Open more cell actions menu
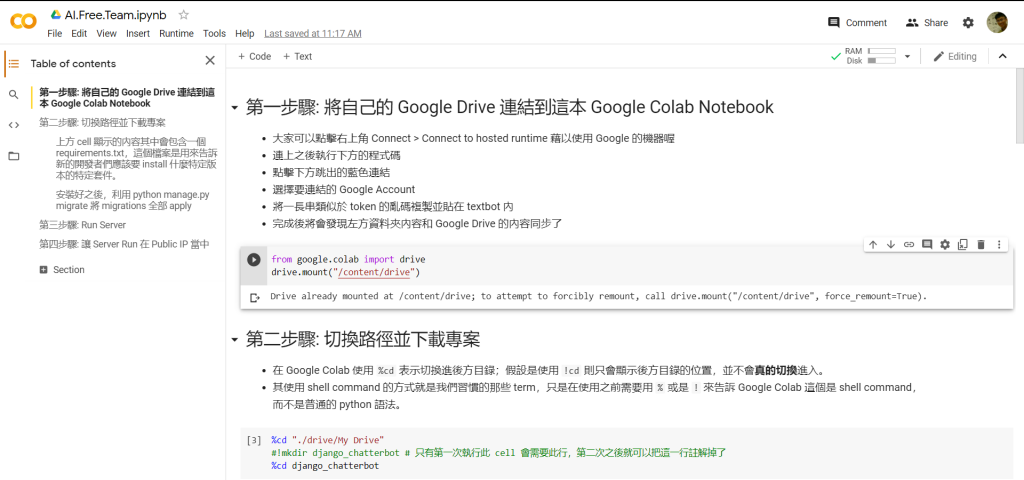The image size is (1024, 480). (x=999, y=244)
